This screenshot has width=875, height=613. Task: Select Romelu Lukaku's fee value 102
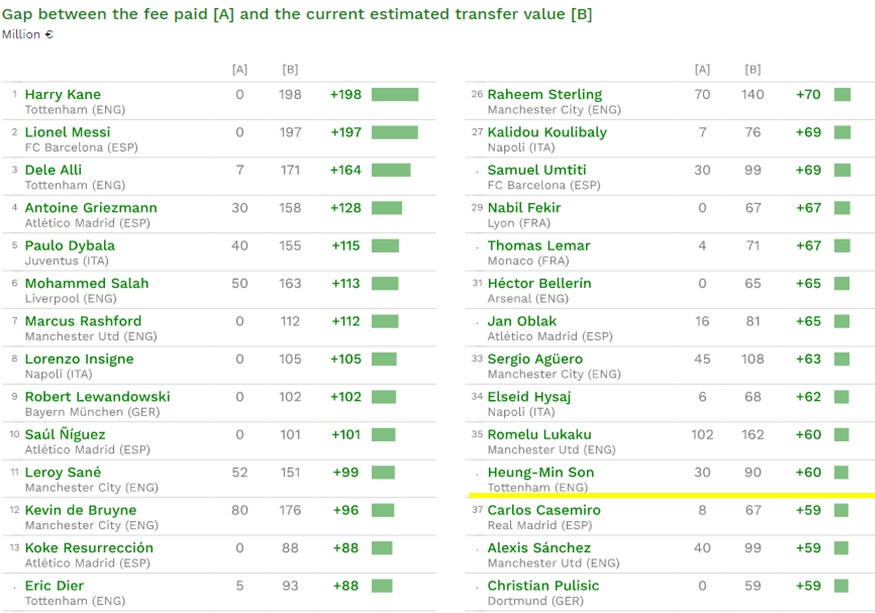click(702, 434)
